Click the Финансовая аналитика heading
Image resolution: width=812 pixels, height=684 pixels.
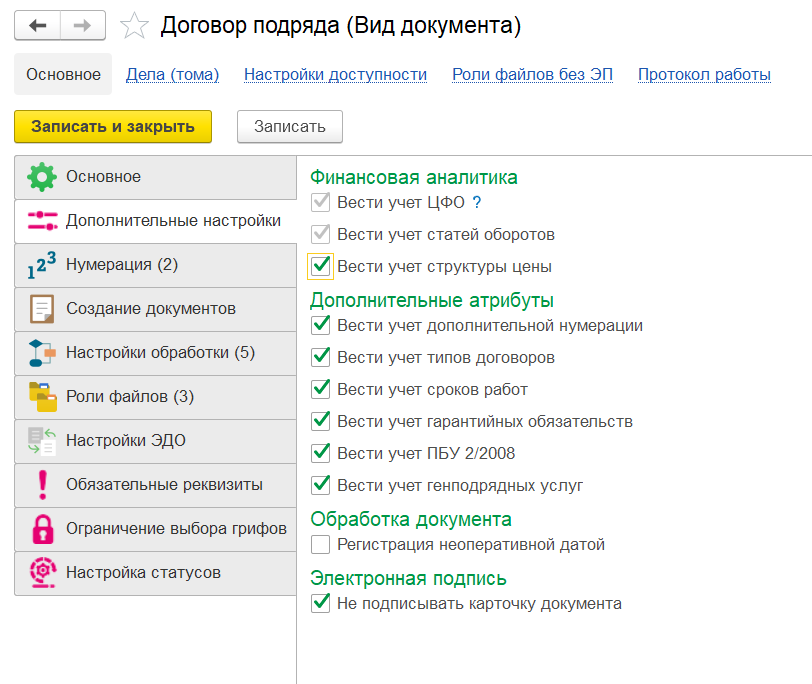pyautogui.click(x=414, y=178)
